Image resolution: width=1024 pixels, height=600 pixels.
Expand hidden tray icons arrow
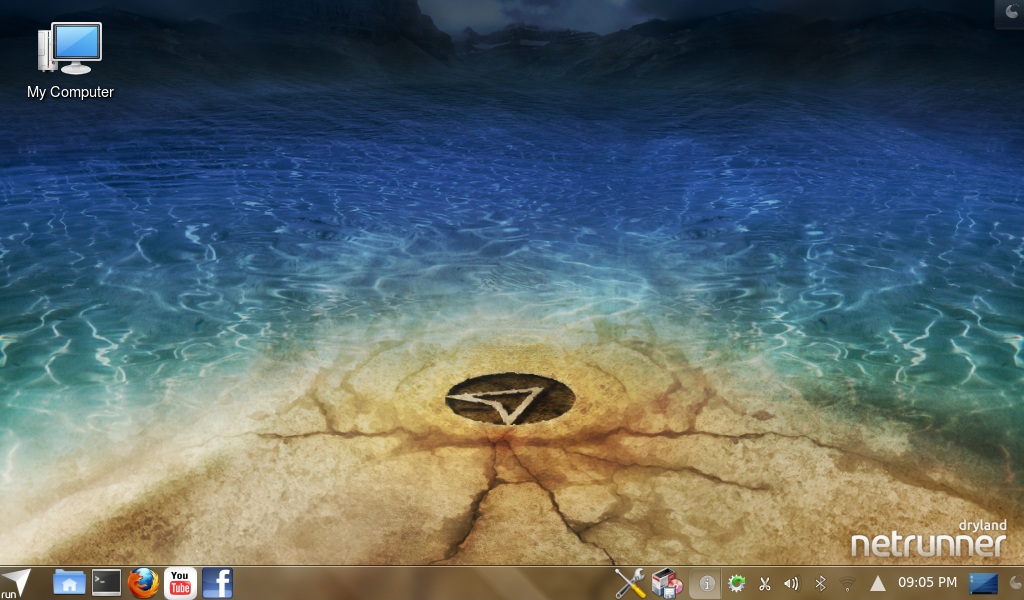(x=878, y=583)
